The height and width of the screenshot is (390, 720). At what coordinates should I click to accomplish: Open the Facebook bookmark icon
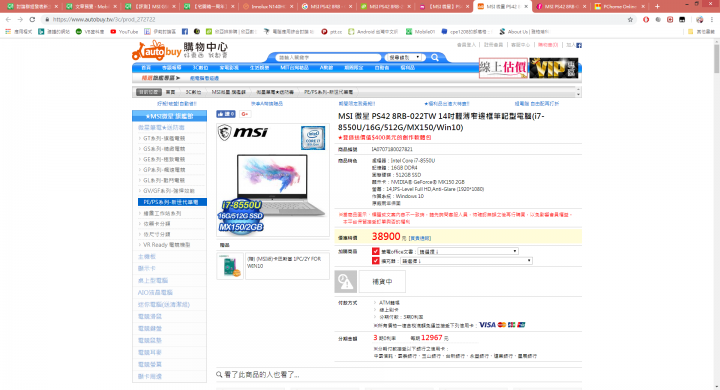[x=185, y=32]
